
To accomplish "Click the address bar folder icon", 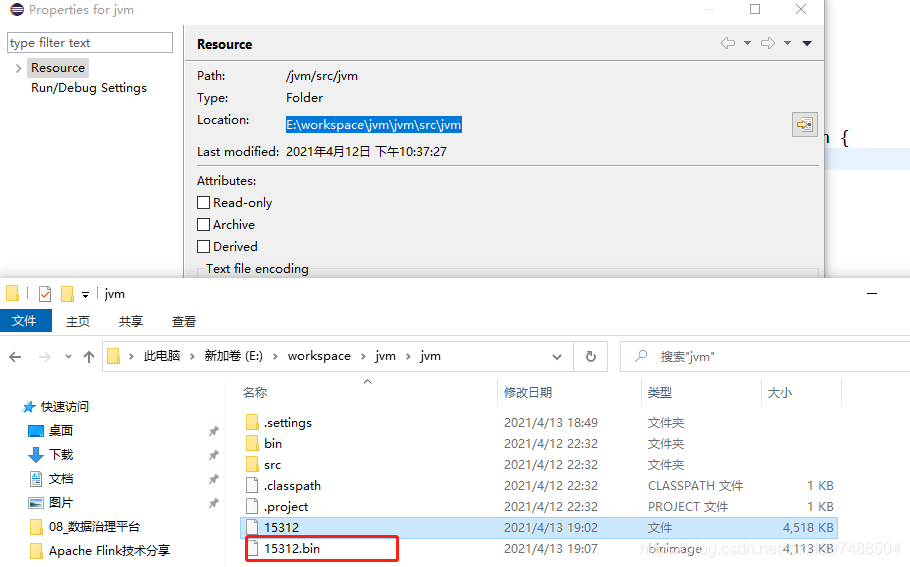I will [114, 356].
